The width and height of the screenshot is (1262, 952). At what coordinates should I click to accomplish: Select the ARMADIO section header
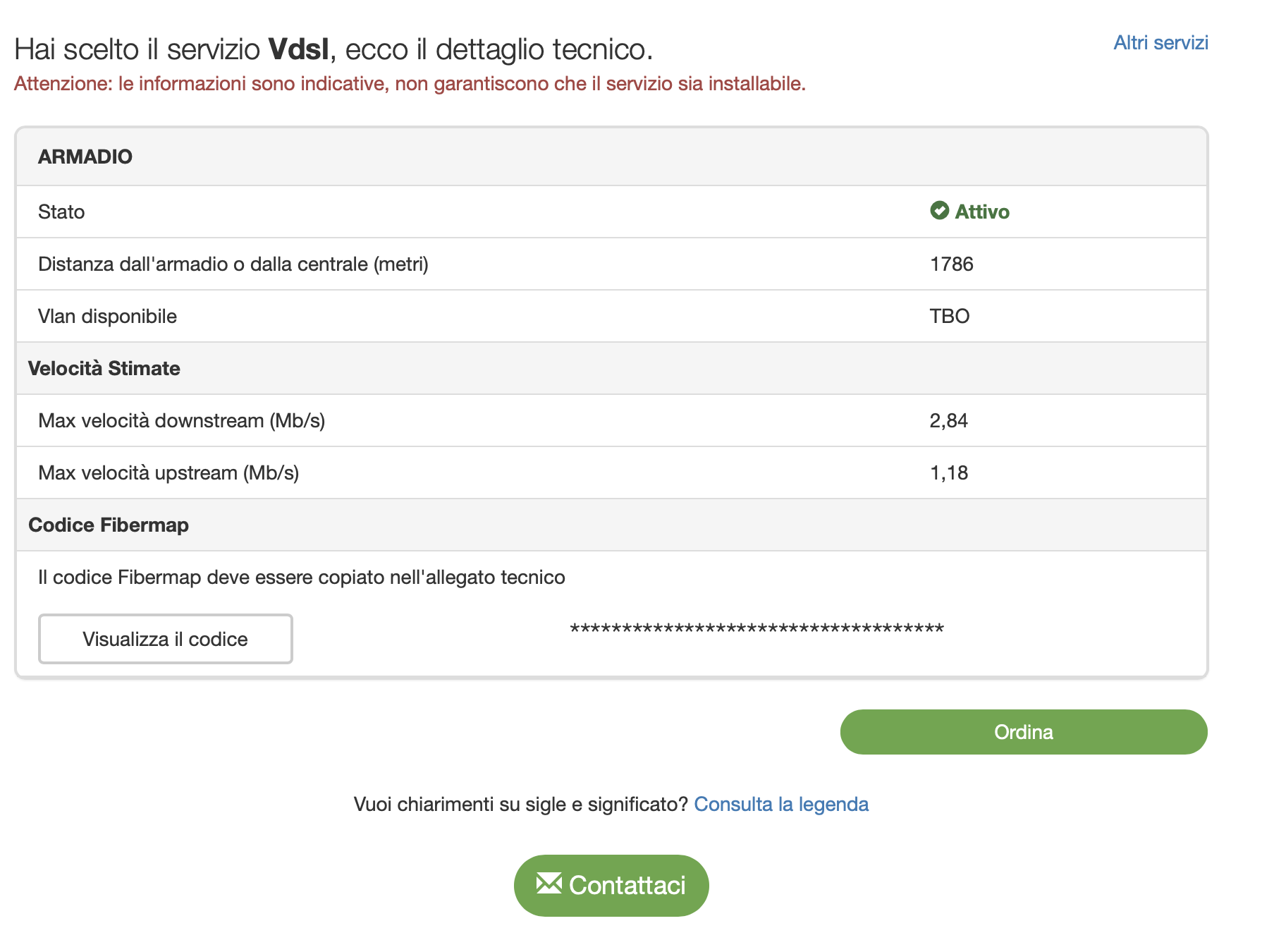pyautogui.click(x=85, y=157)
